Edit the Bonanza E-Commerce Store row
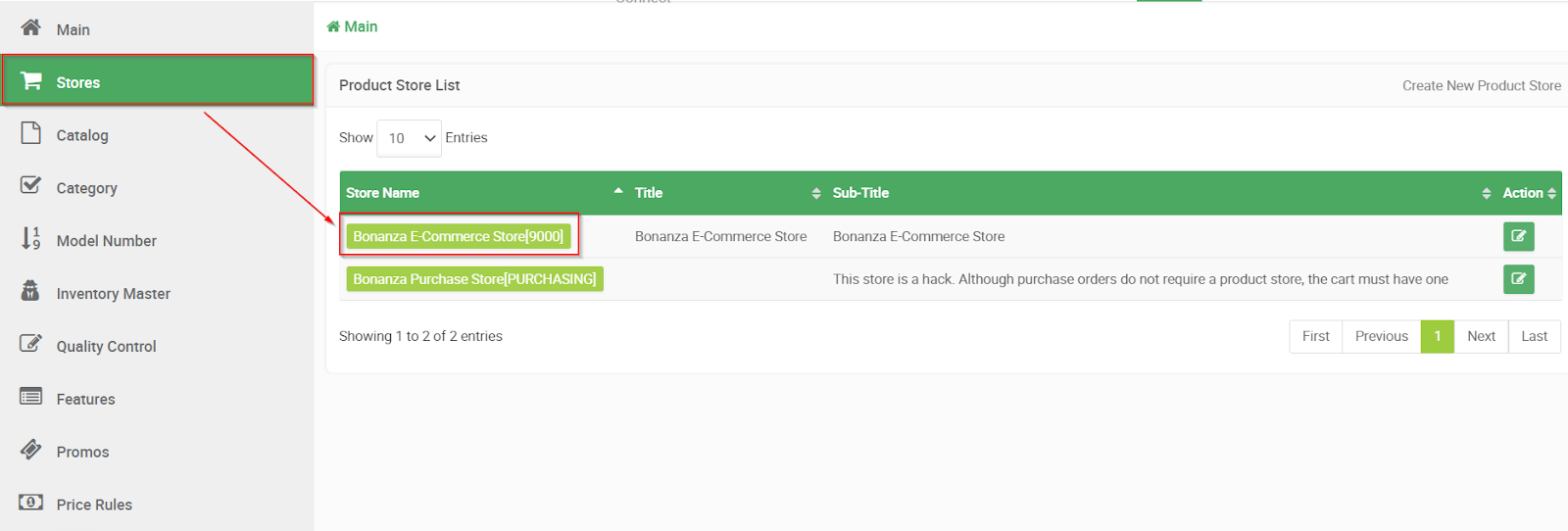This screenshot has width=1568, height=531. (x=1519, y=236)
